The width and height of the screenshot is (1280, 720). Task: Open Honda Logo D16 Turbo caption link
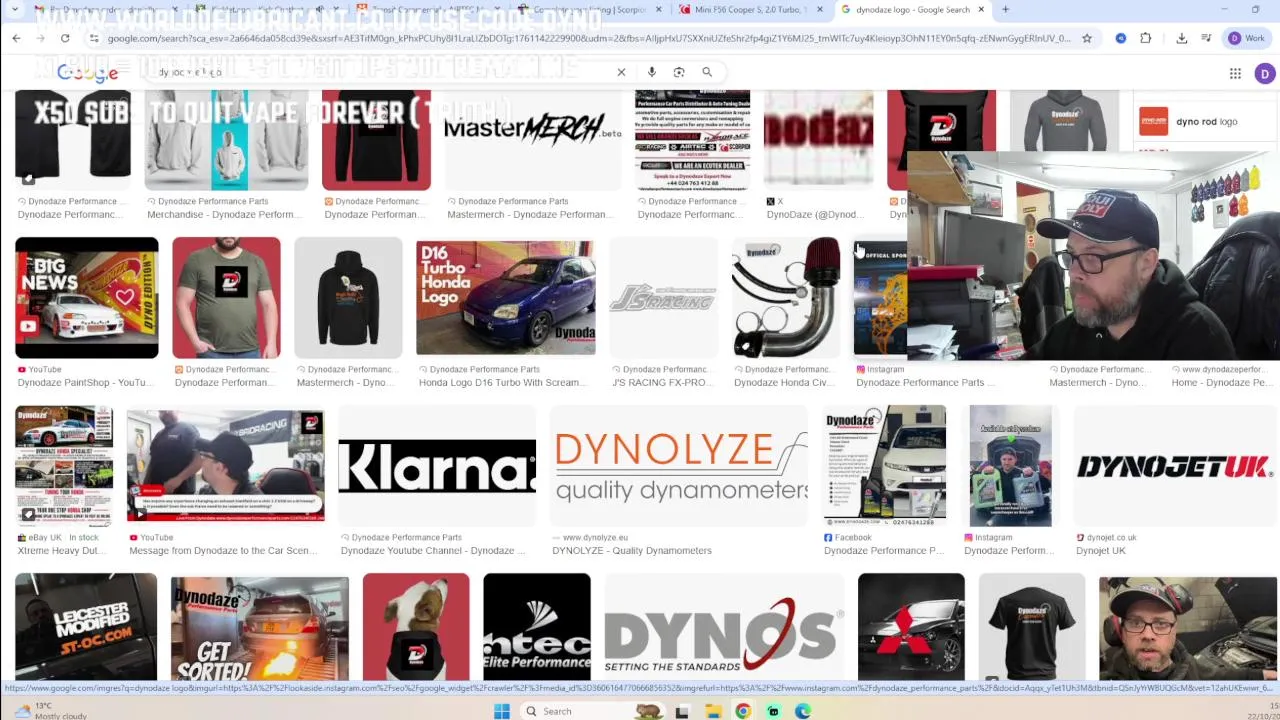pos(502,382)
